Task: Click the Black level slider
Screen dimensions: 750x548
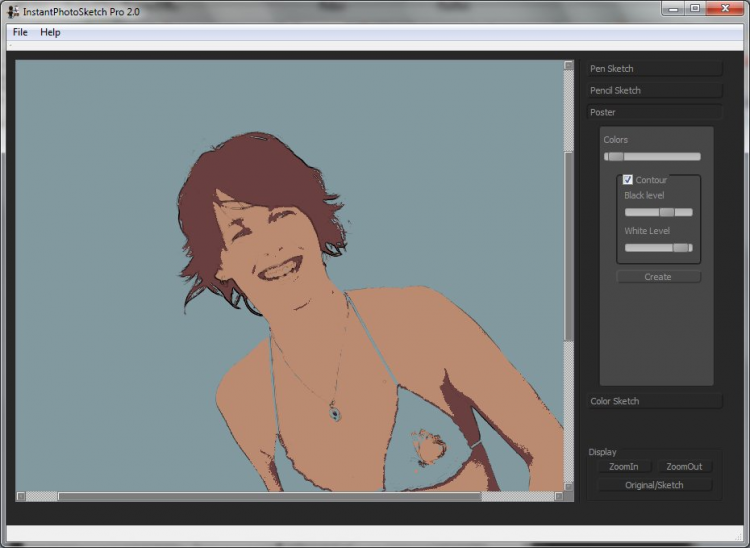Action: click(x=658, y=212)
